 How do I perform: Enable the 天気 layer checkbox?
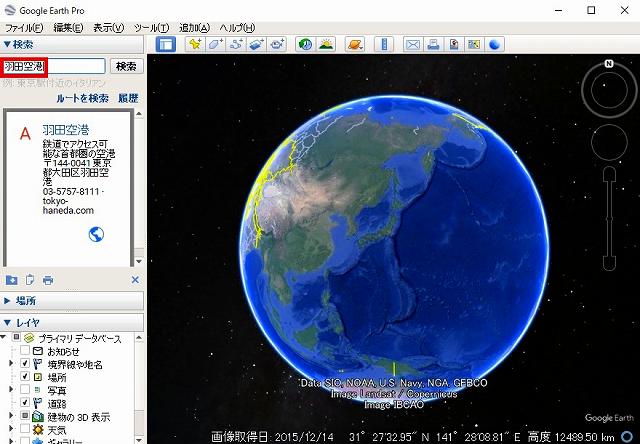(25, 428)
